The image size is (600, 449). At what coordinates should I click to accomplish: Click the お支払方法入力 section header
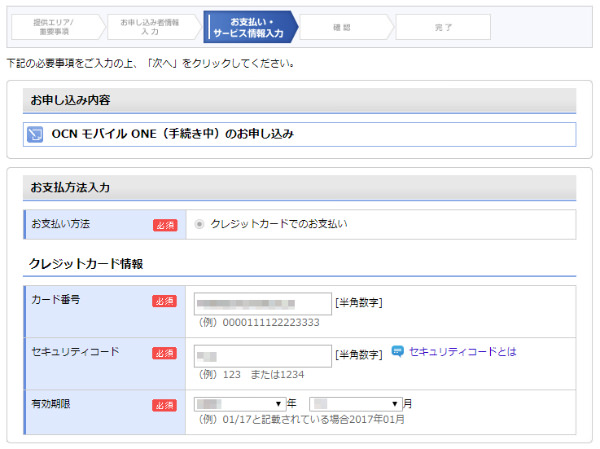(299, 188)
